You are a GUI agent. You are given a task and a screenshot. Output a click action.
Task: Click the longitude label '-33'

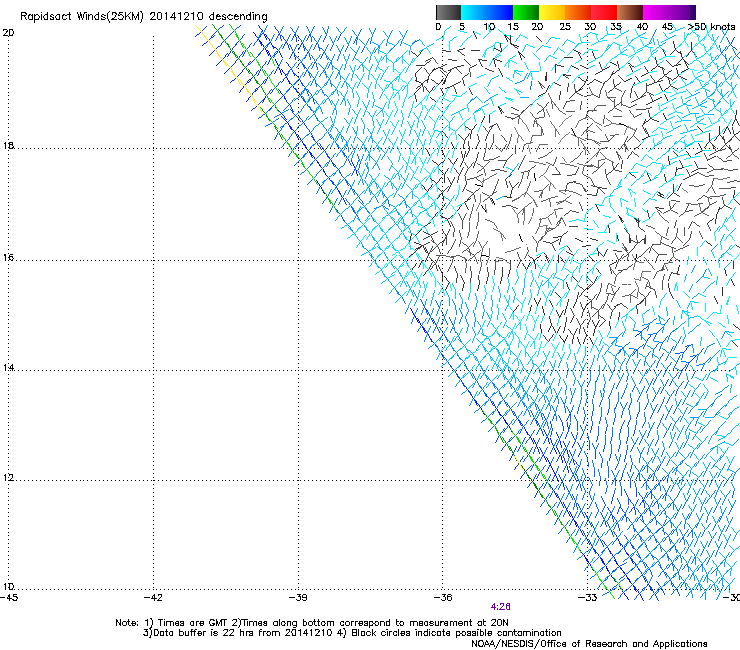[588, 598]
